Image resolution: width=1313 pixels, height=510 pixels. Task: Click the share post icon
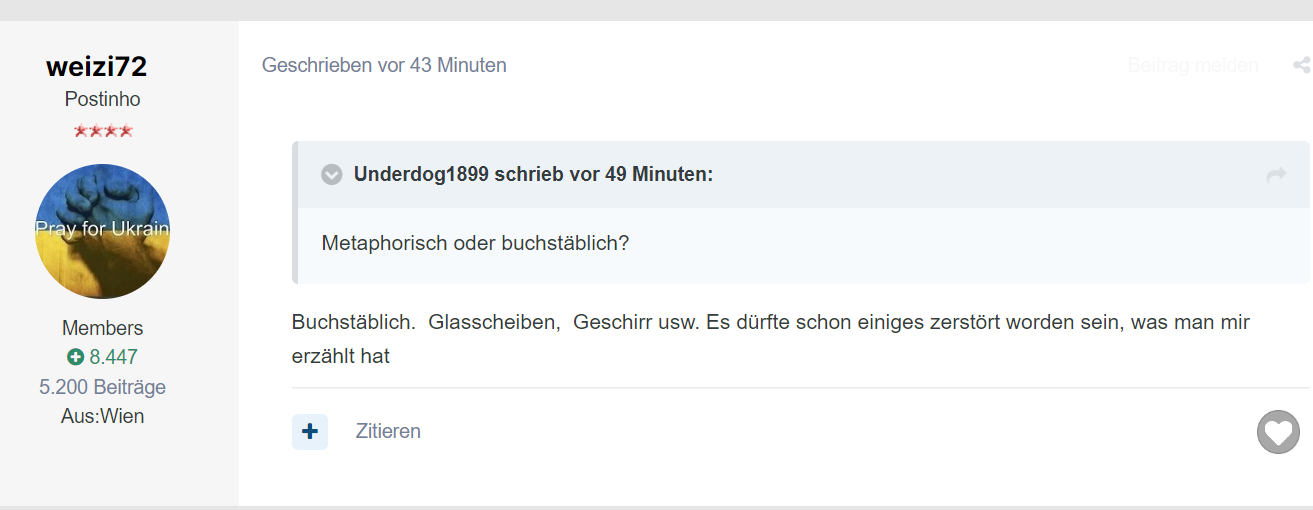(1301, 66)
